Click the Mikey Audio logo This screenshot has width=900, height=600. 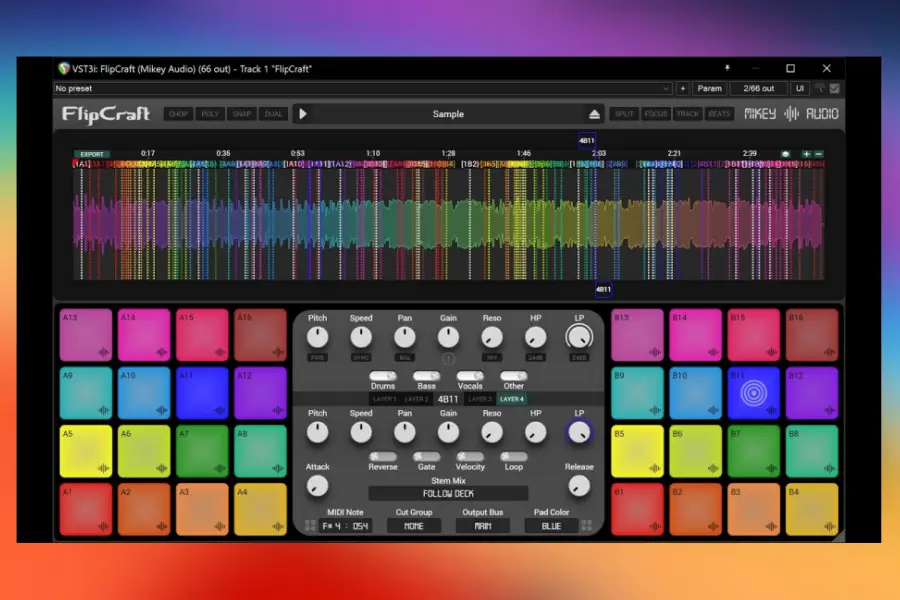tap(790, 114)
